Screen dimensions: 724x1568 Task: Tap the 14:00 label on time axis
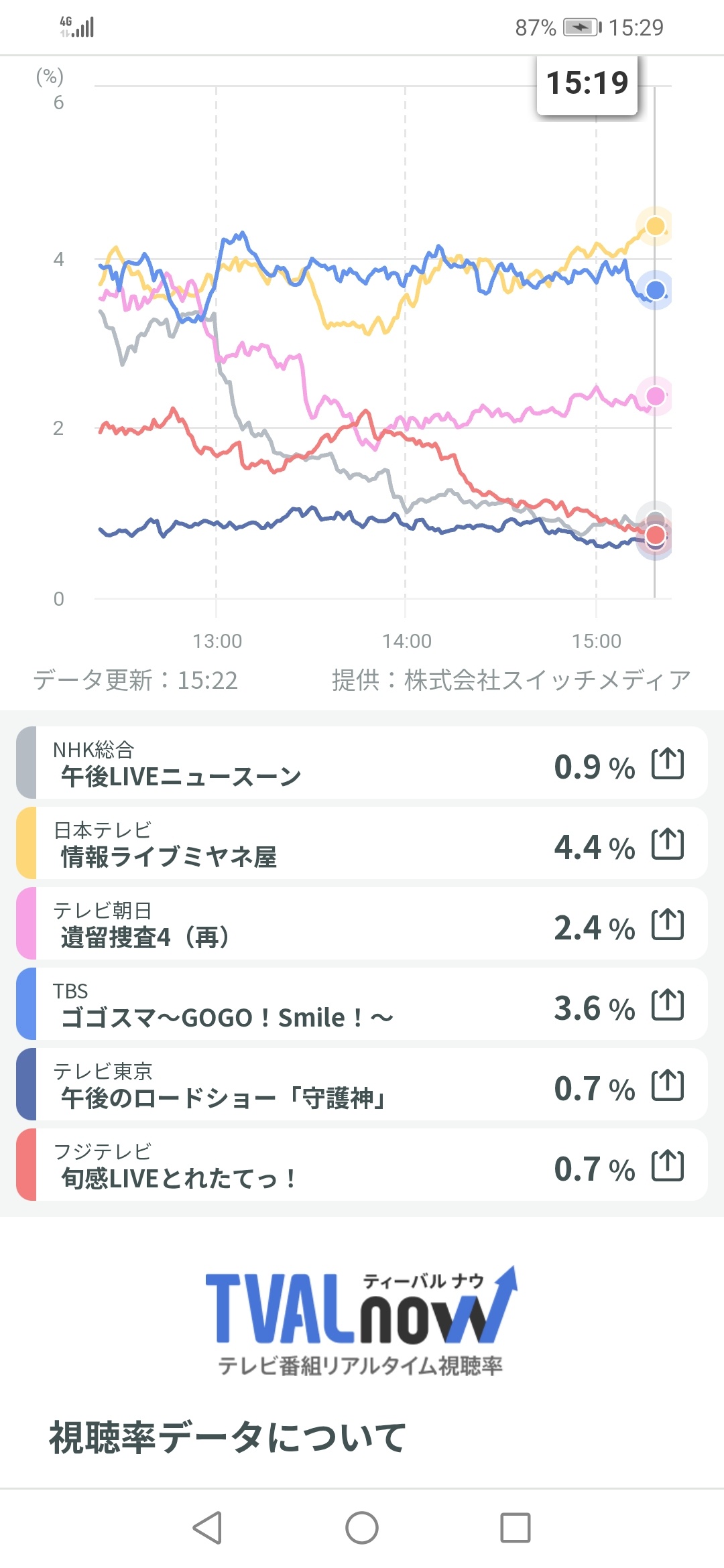pos(406,641)
